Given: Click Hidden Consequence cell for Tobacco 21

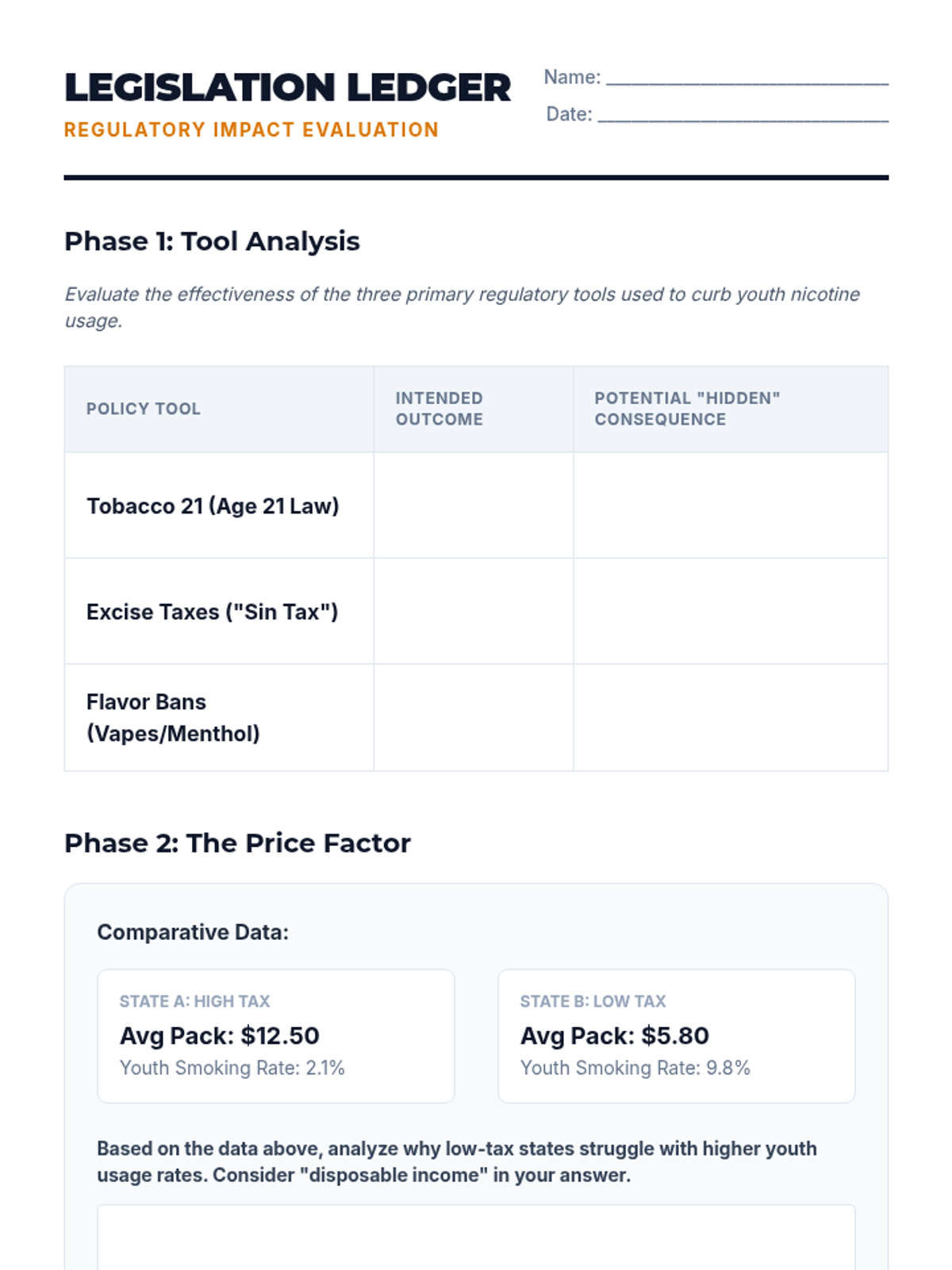Looking at the screenshot, I should pyautogui.click(x=730, y=506).
